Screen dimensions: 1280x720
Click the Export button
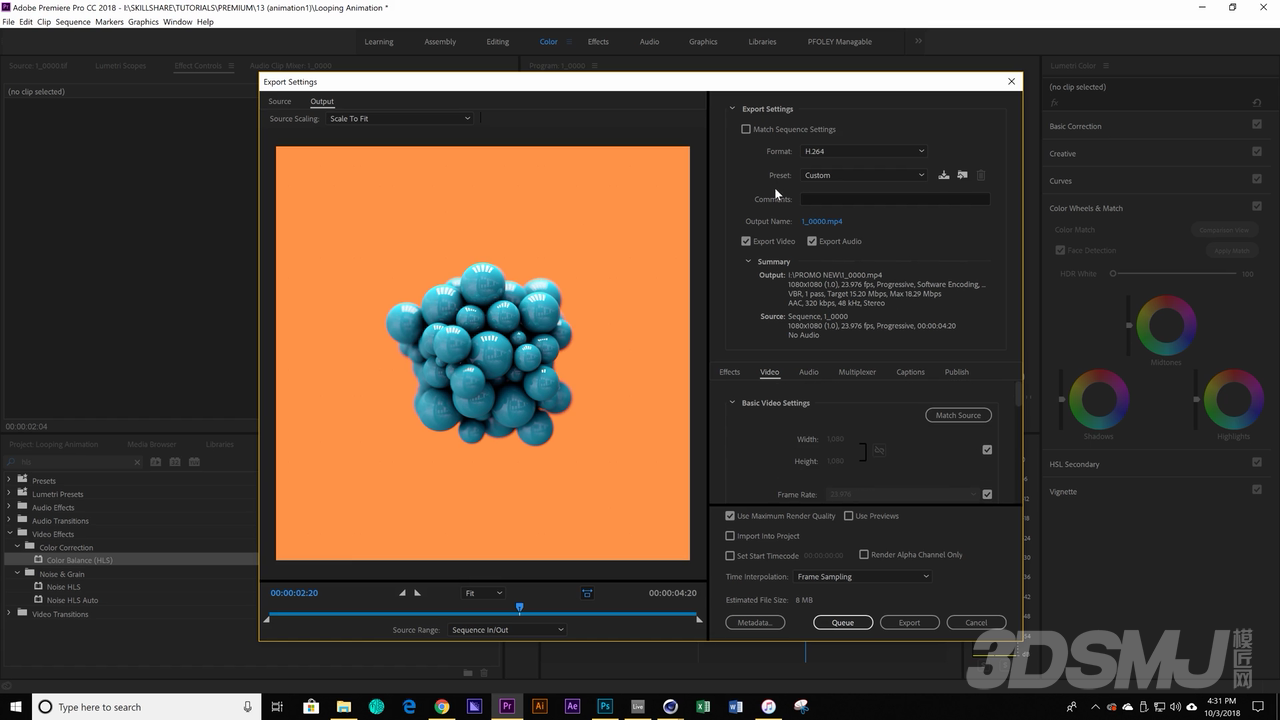909,622
